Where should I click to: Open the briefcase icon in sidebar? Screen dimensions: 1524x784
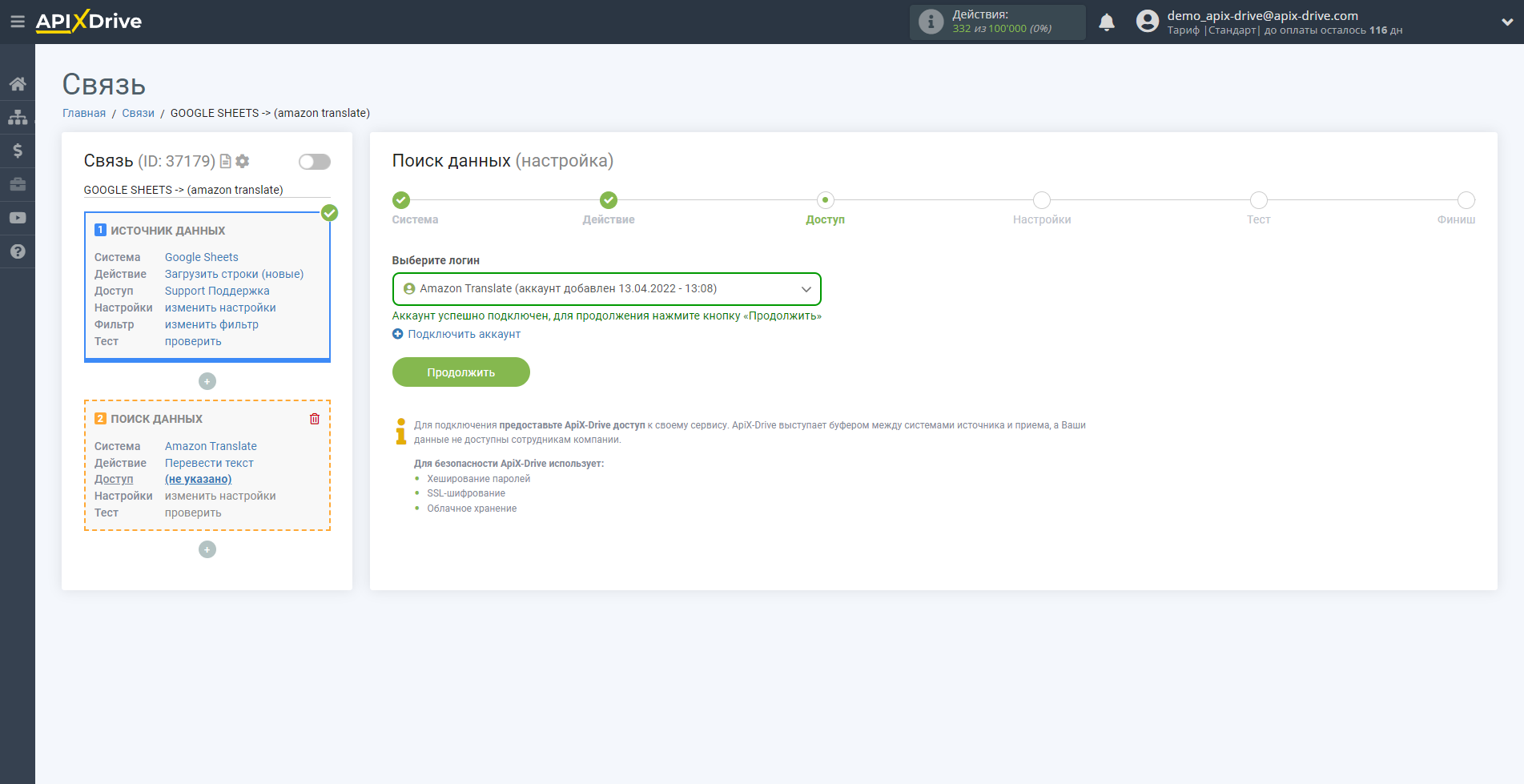pyautogui.click(x=18, y=184)
